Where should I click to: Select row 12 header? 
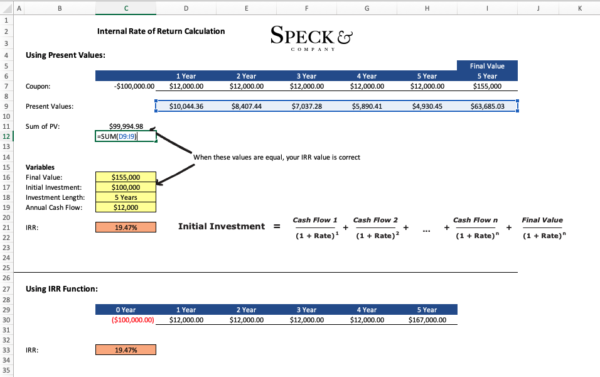pos(7,136)
